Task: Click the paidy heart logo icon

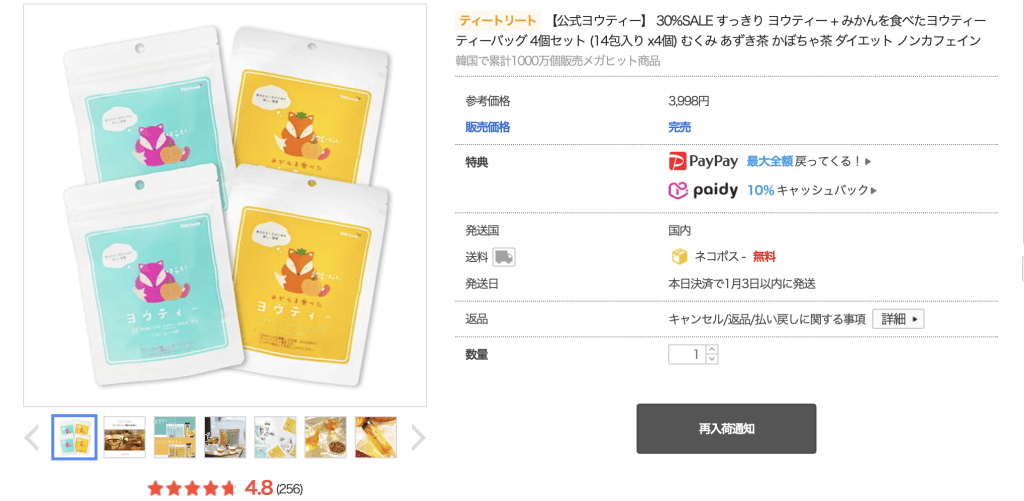Action: (x=679, y=190)
